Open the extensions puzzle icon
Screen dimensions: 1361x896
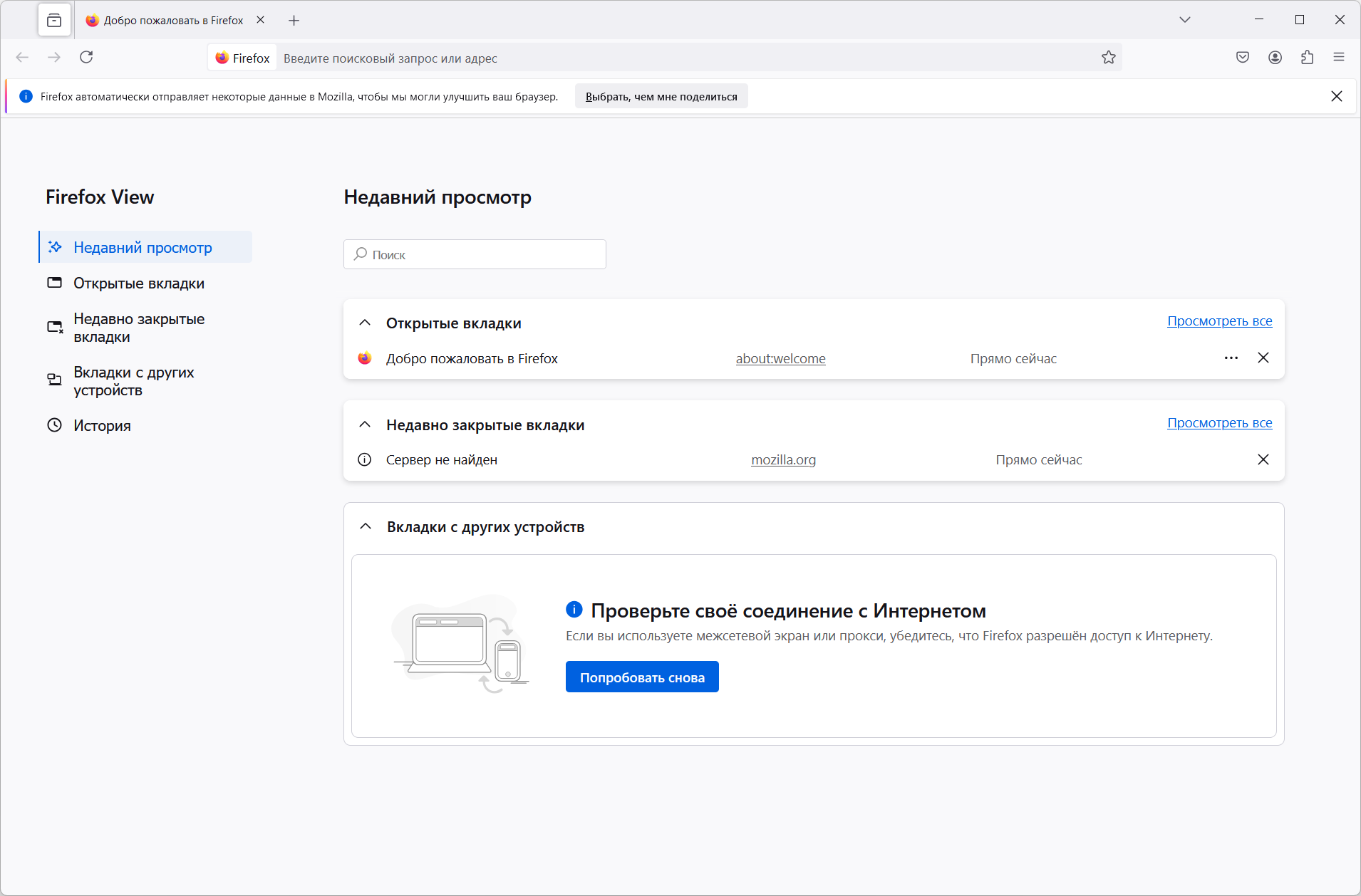pyautogui.click(x=1308, y=58)
